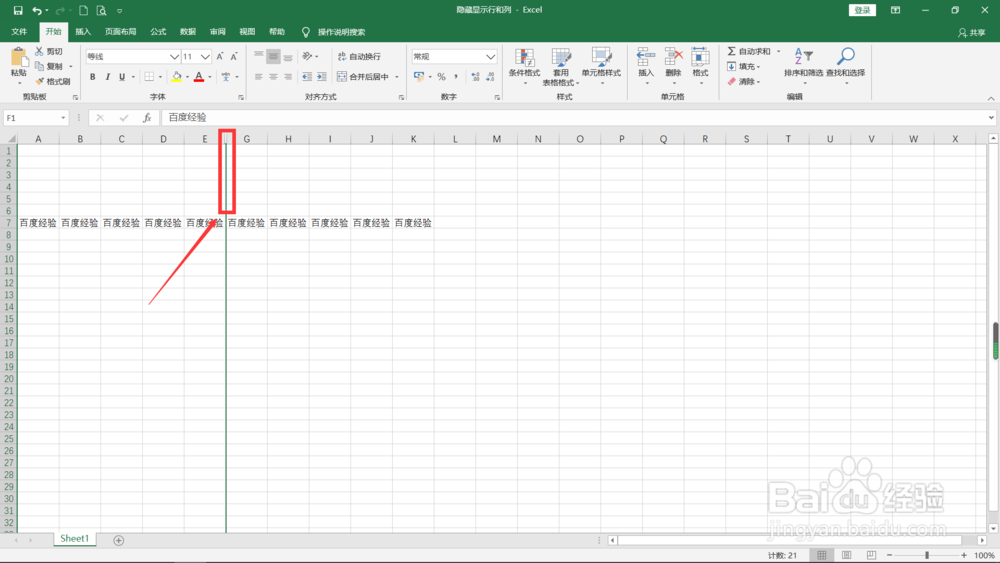This screenshot has height=563, width=1000.
Task: Align text right
Action: (288, 77)
